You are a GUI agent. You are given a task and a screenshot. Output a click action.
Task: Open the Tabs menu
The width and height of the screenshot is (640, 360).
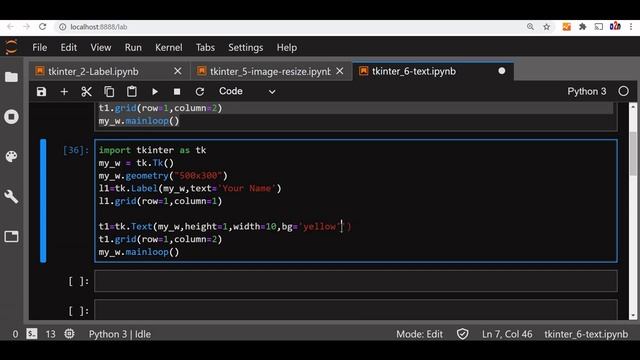(205, 47)
